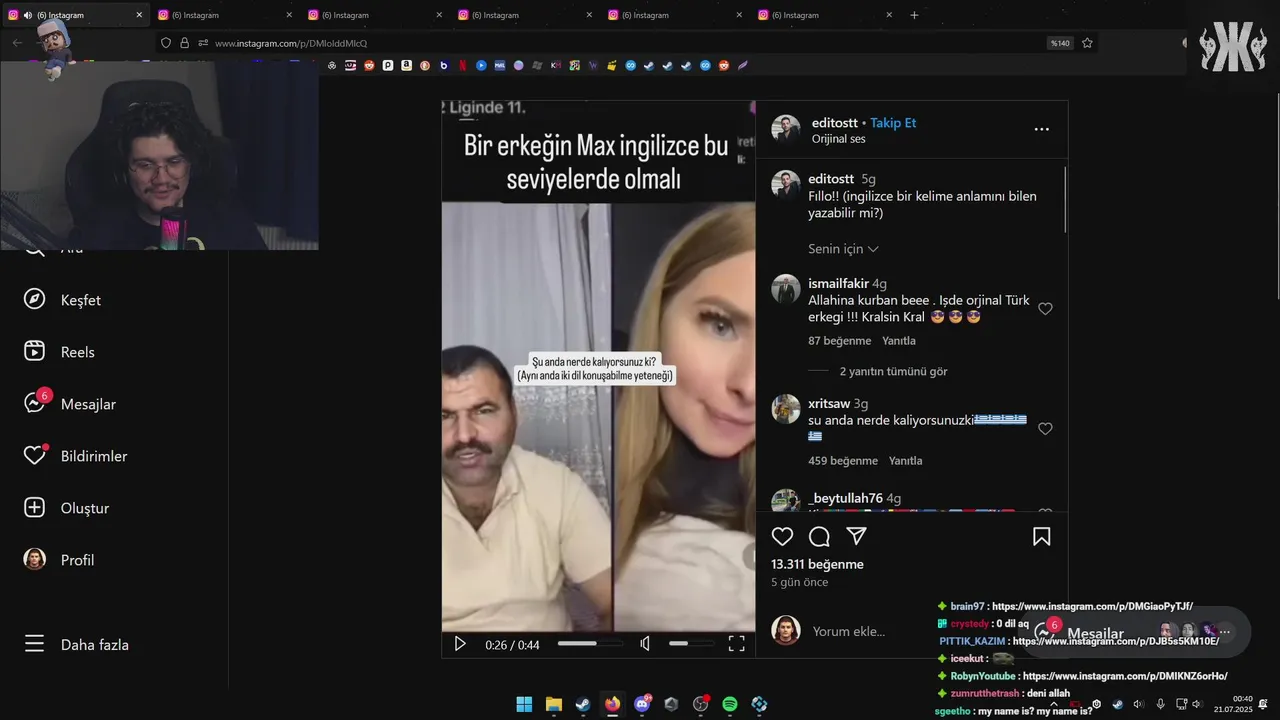Click the comment bubble icon under post
Viewport: 1280px width, 720px height.
(819, 537)
